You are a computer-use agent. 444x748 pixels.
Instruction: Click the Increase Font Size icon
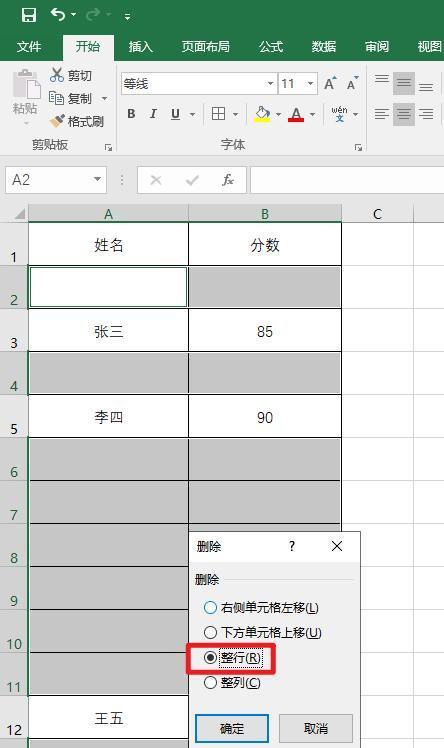point(330,83)
